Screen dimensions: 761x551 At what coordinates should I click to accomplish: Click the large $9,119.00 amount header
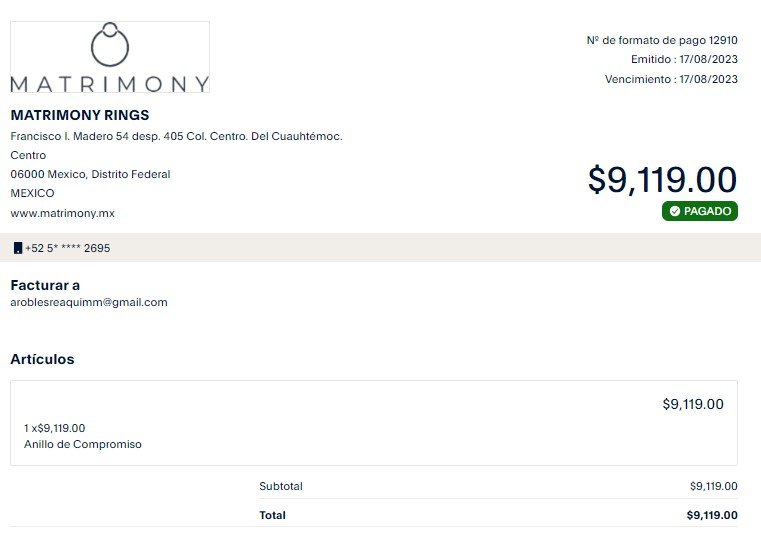point(662,180)
